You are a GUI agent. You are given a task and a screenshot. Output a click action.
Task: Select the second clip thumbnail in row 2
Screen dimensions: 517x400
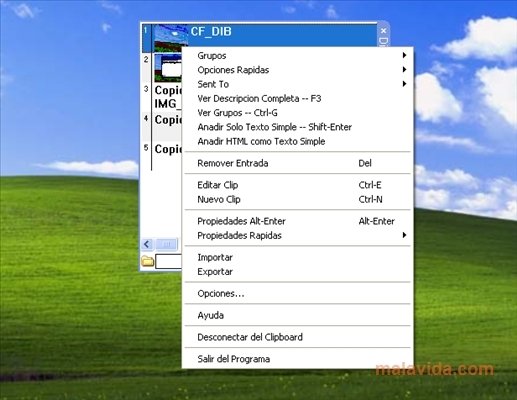[168, 68]
